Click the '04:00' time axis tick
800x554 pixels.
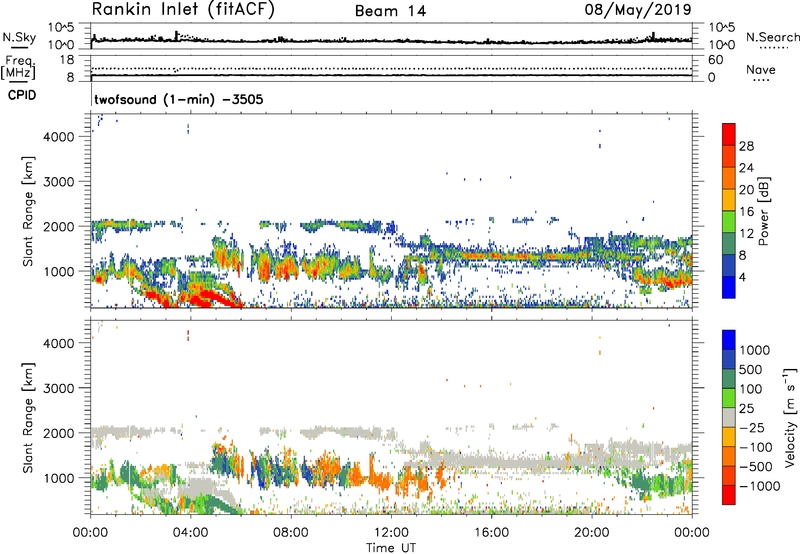(x=190, y=533)
